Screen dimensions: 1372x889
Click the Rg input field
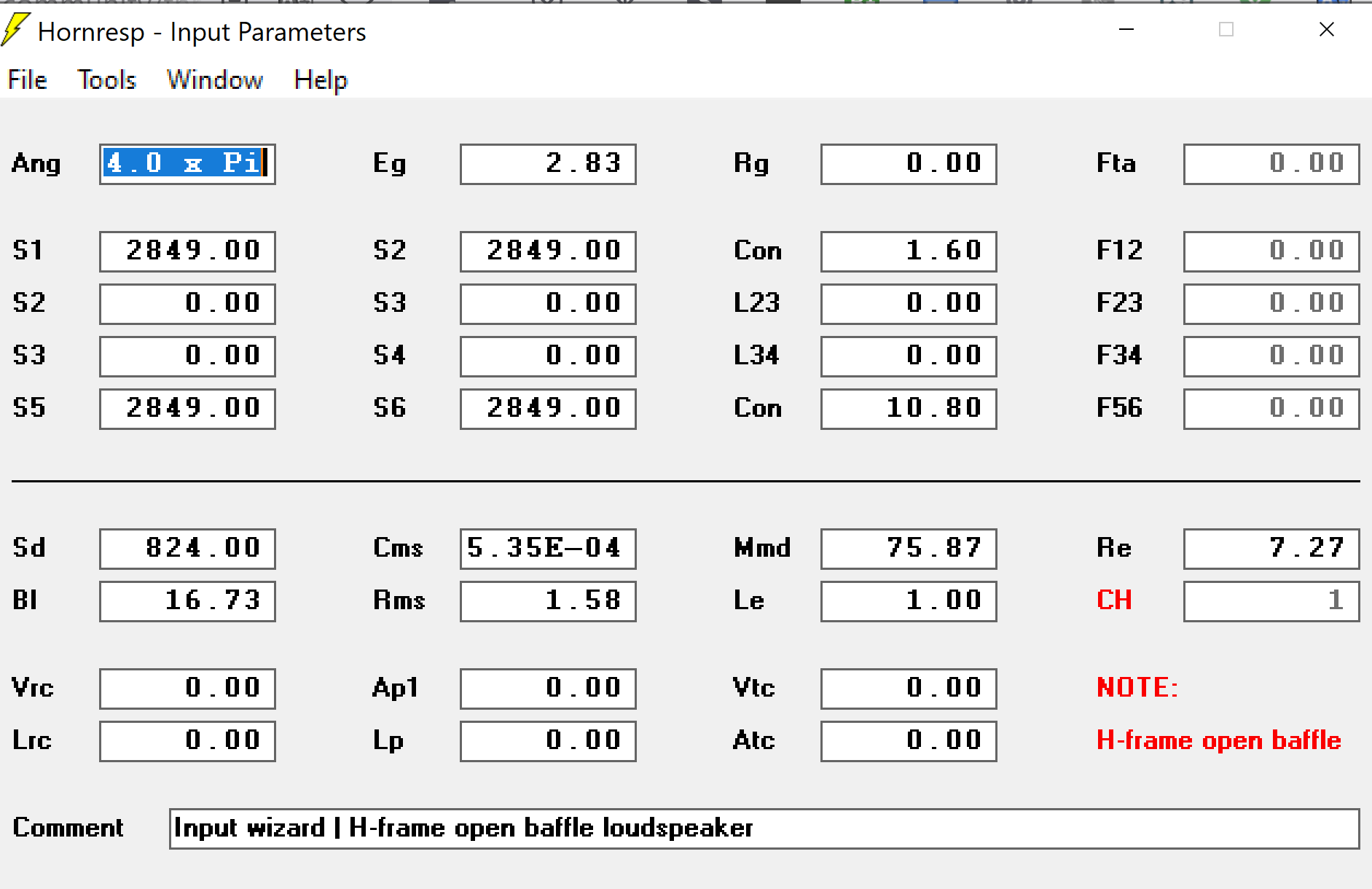tap(909, 164)
